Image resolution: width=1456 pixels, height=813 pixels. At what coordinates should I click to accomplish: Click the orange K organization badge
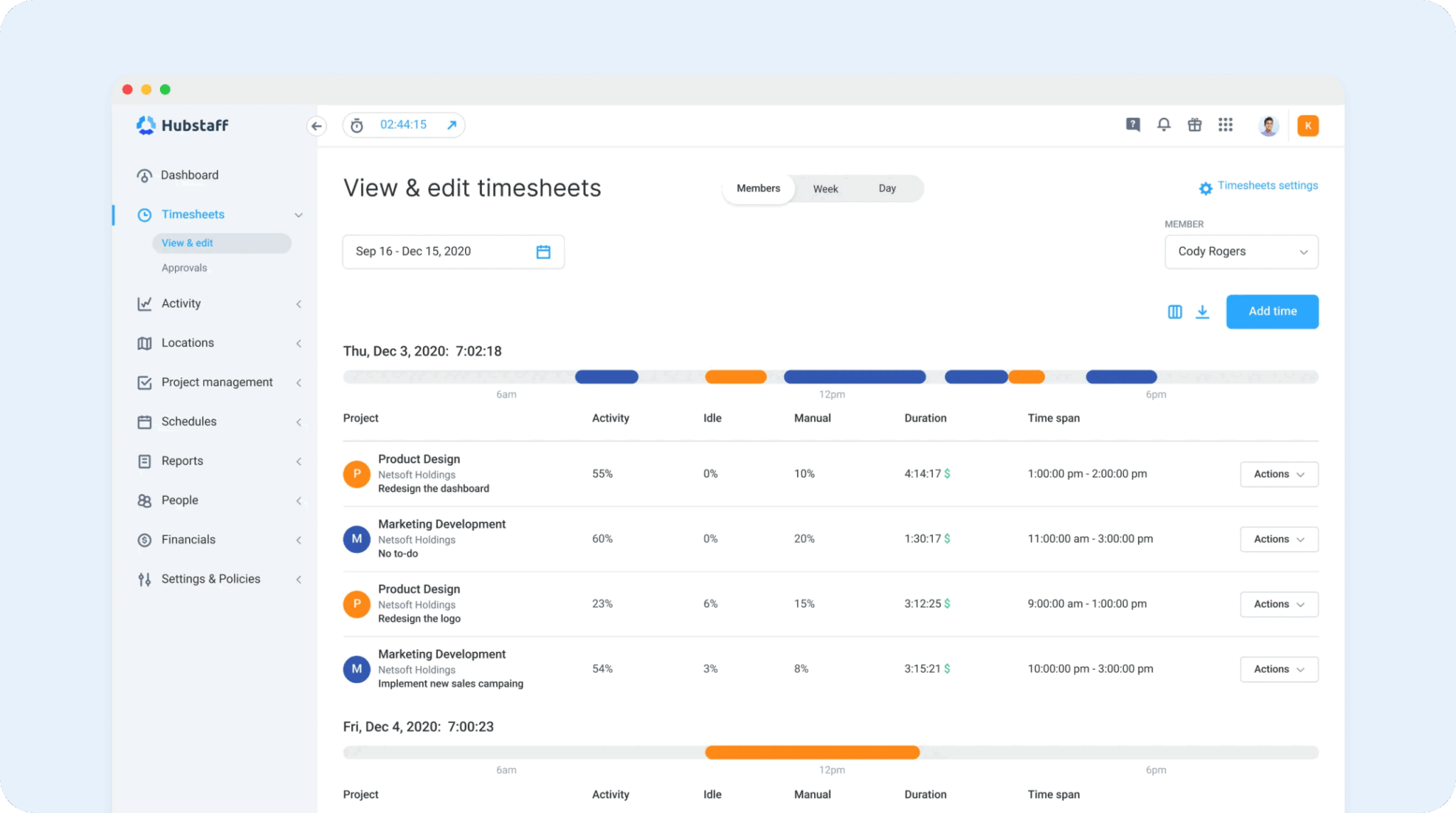pos(1308,126)
